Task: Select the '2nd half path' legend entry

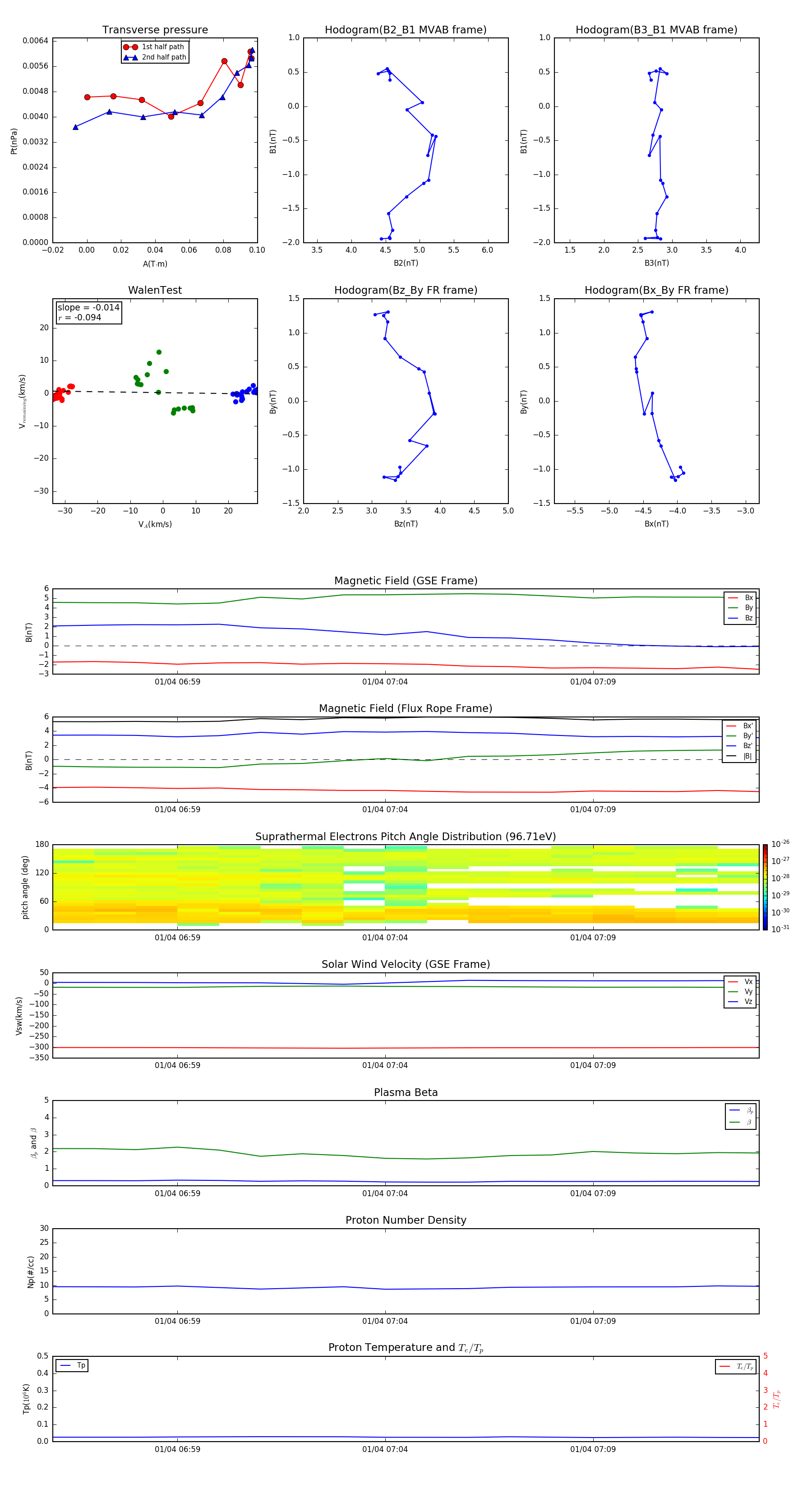Action: [154, 57]
